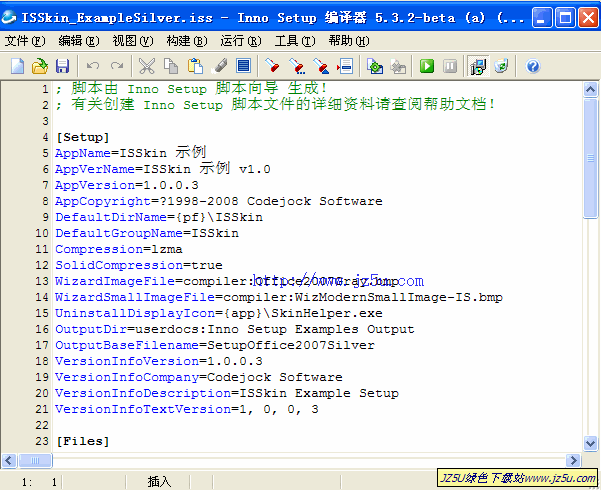
Task: Click the Undo arrow icon
Action: tap(93, 66)
